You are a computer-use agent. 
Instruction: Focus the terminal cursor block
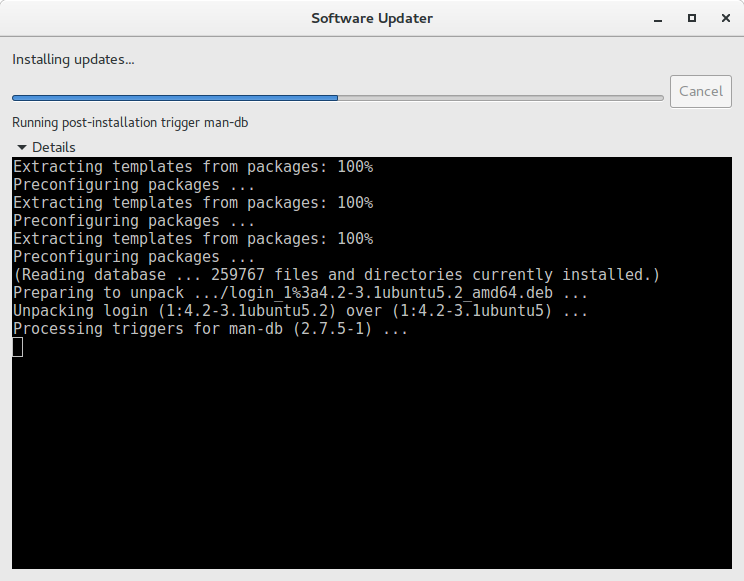tap(17, 347)
